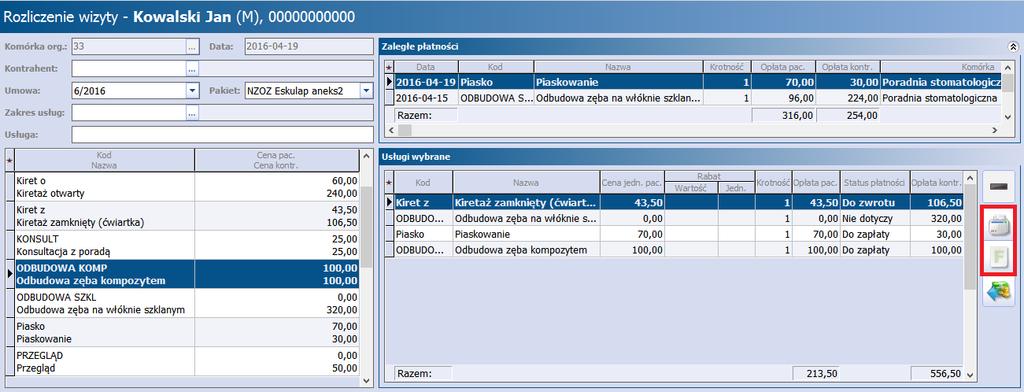The height and width of the screenshot is (392, 1024).
Task: Open the Pakiet dropdown list
Action: click(x=366, y=91)
